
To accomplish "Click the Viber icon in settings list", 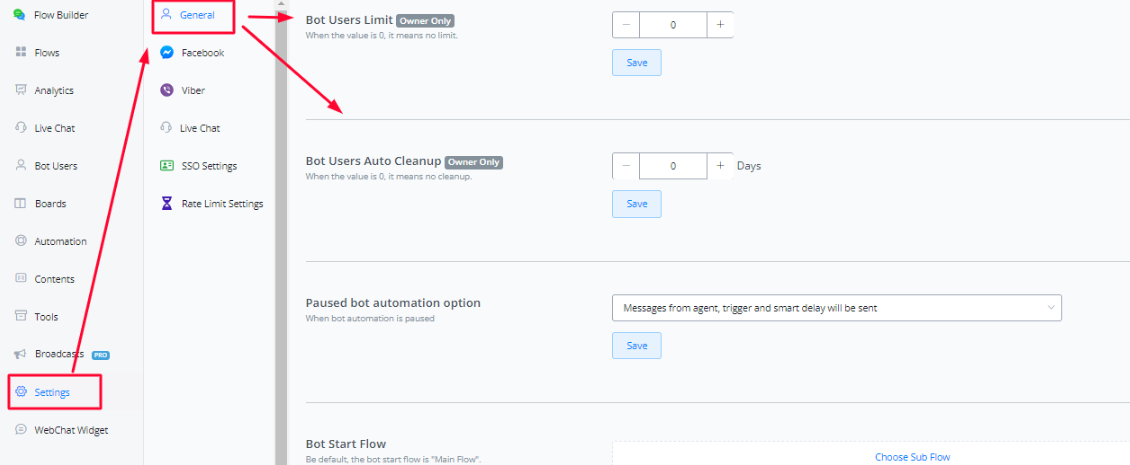I will pos(167,90).
